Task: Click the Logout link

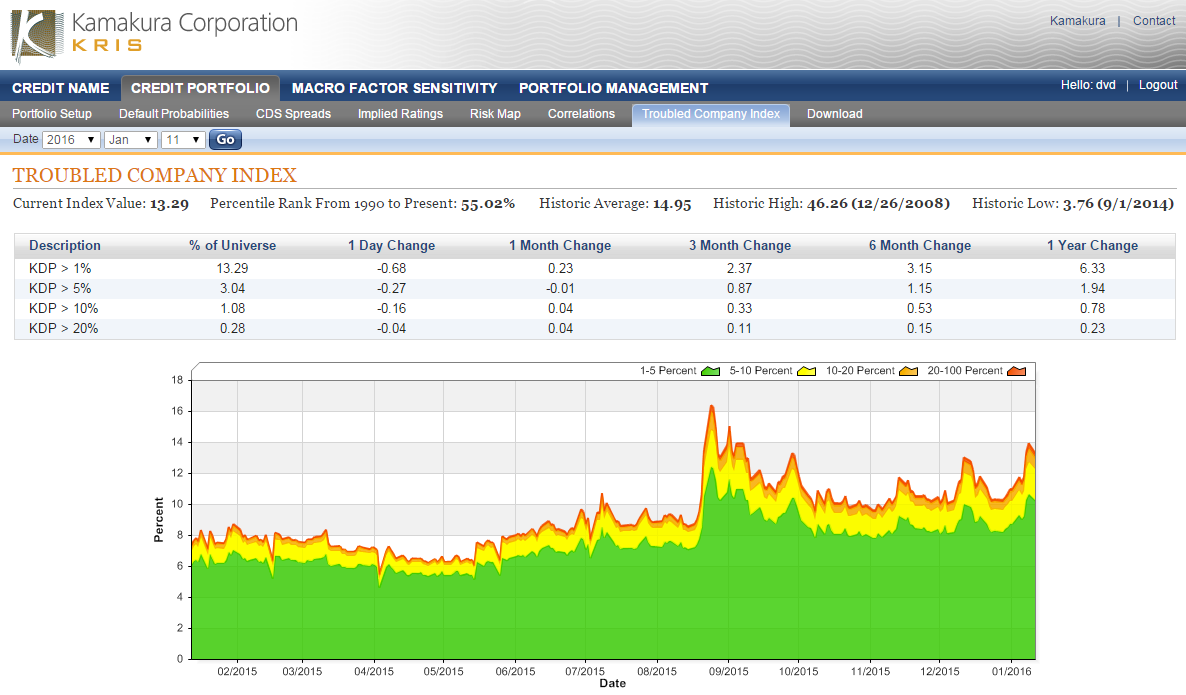Action: pos(1157,84)
